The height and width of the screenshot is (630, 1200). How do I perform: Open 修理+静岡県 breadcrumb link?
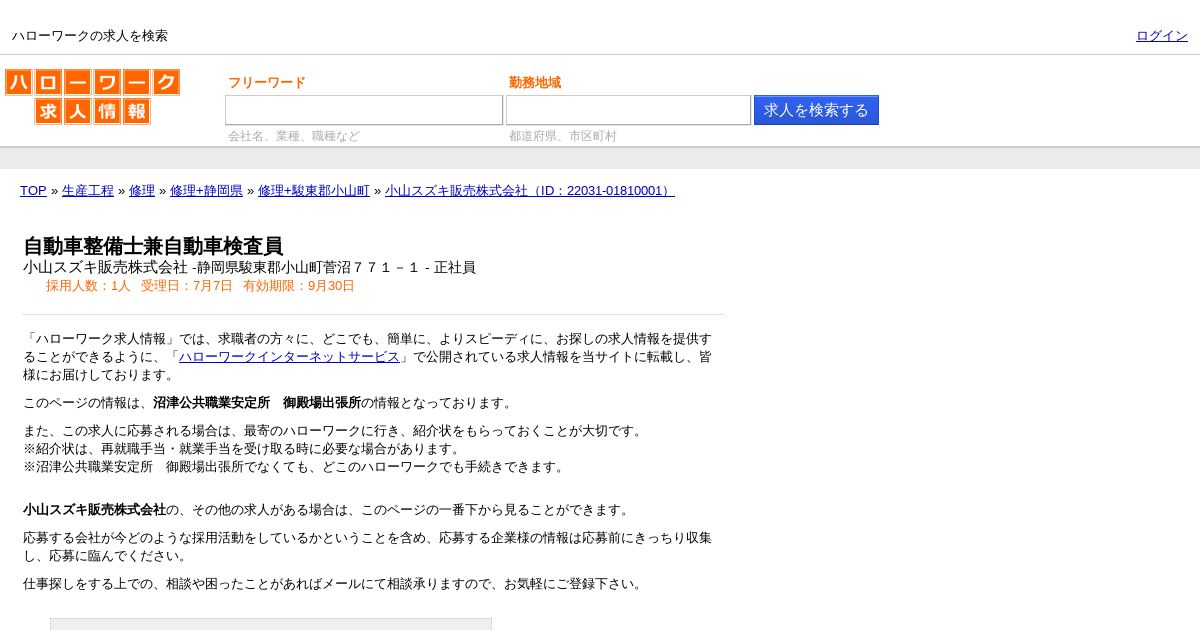pyautogui.click(x=206, y=191)
